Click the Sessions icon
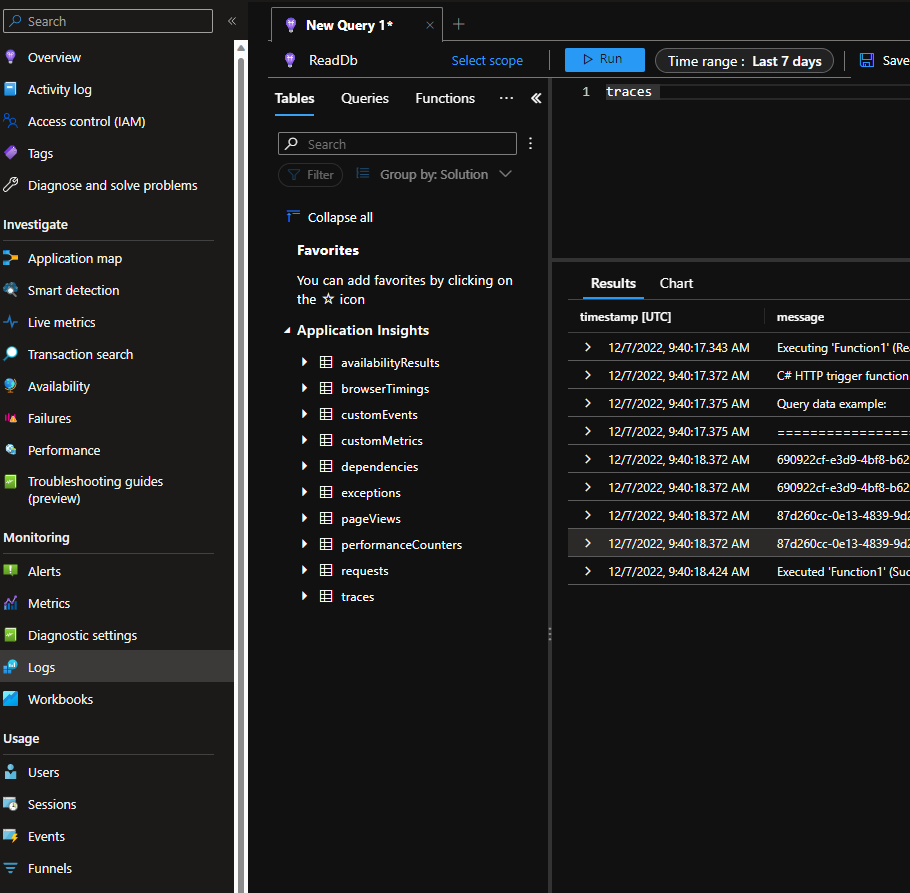The image size is (910, 893). (x=10, y=804)
